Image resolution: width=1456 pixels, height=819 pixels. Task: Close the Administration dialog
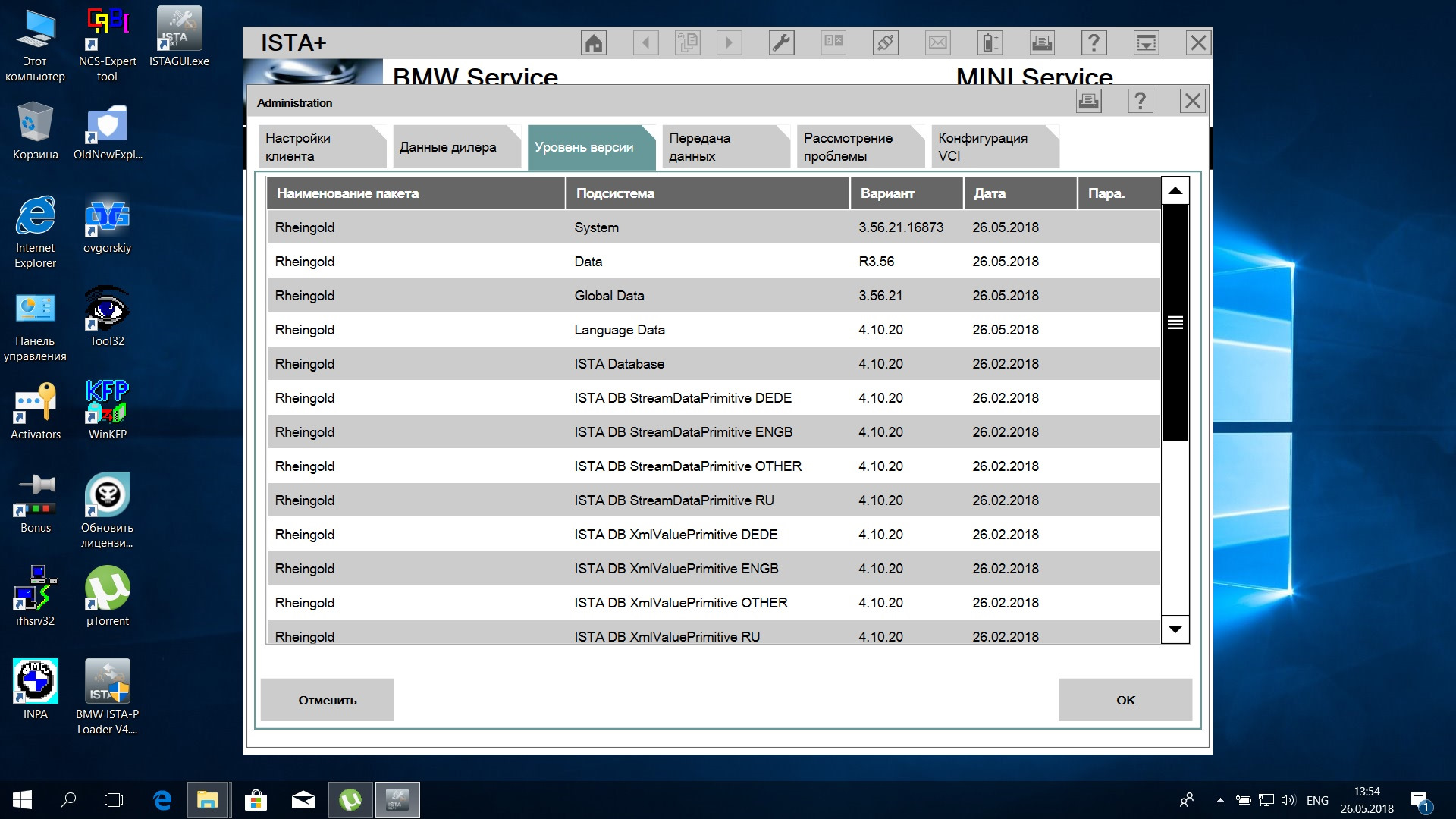tap(1193, 101)
